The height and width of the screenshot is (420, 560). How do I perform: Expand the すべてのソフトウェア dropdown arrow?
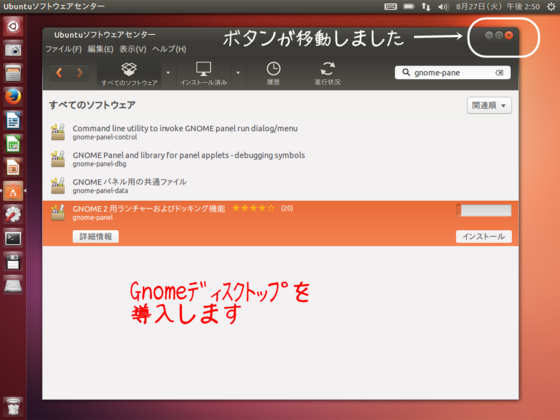168,73
